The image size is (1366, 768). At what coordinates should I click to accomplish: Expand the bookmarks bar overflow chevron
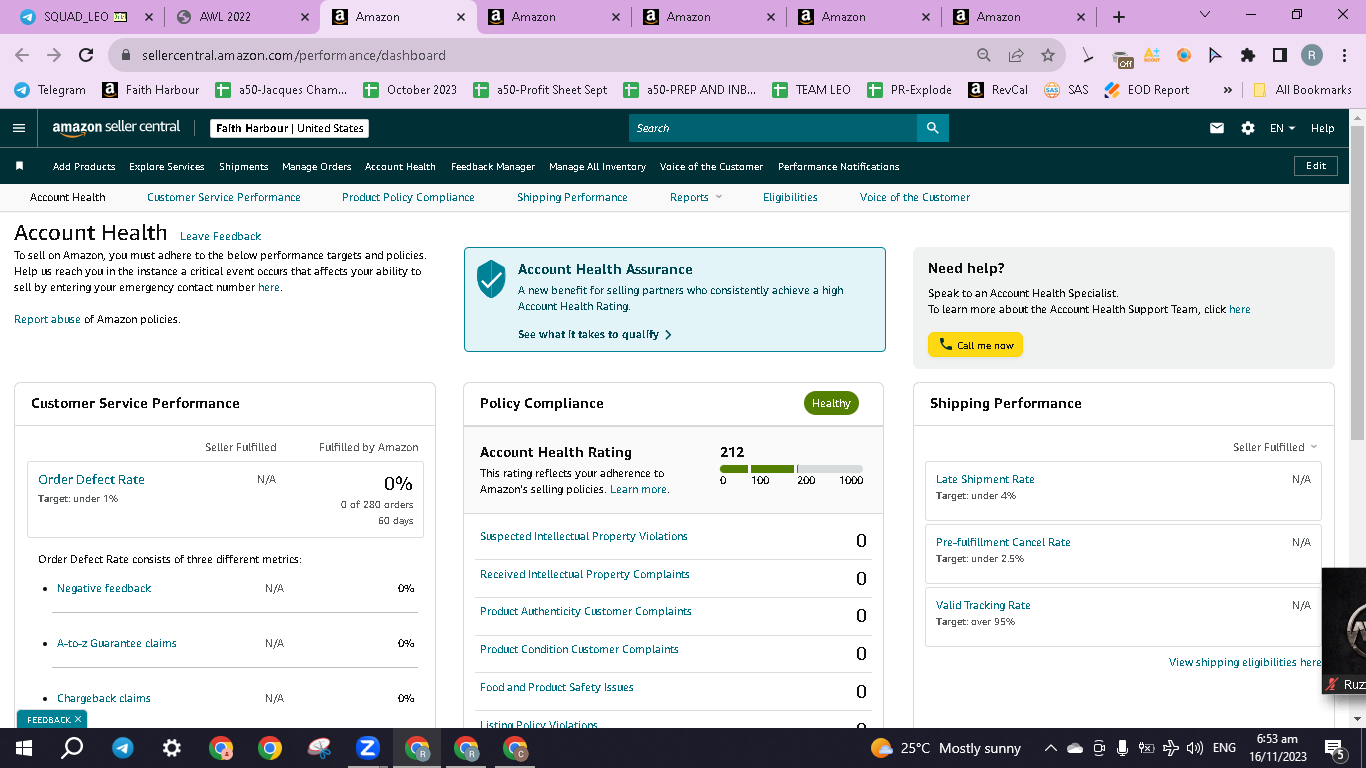(1228, 90)
